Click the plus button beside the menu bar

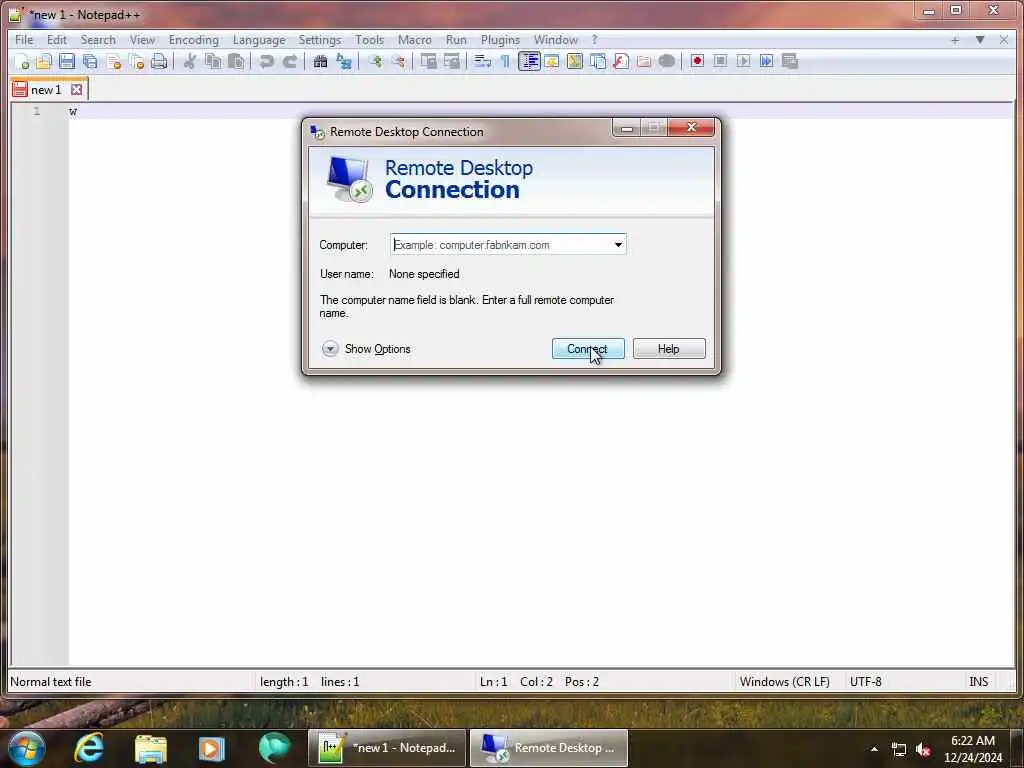tap(955, 40)
